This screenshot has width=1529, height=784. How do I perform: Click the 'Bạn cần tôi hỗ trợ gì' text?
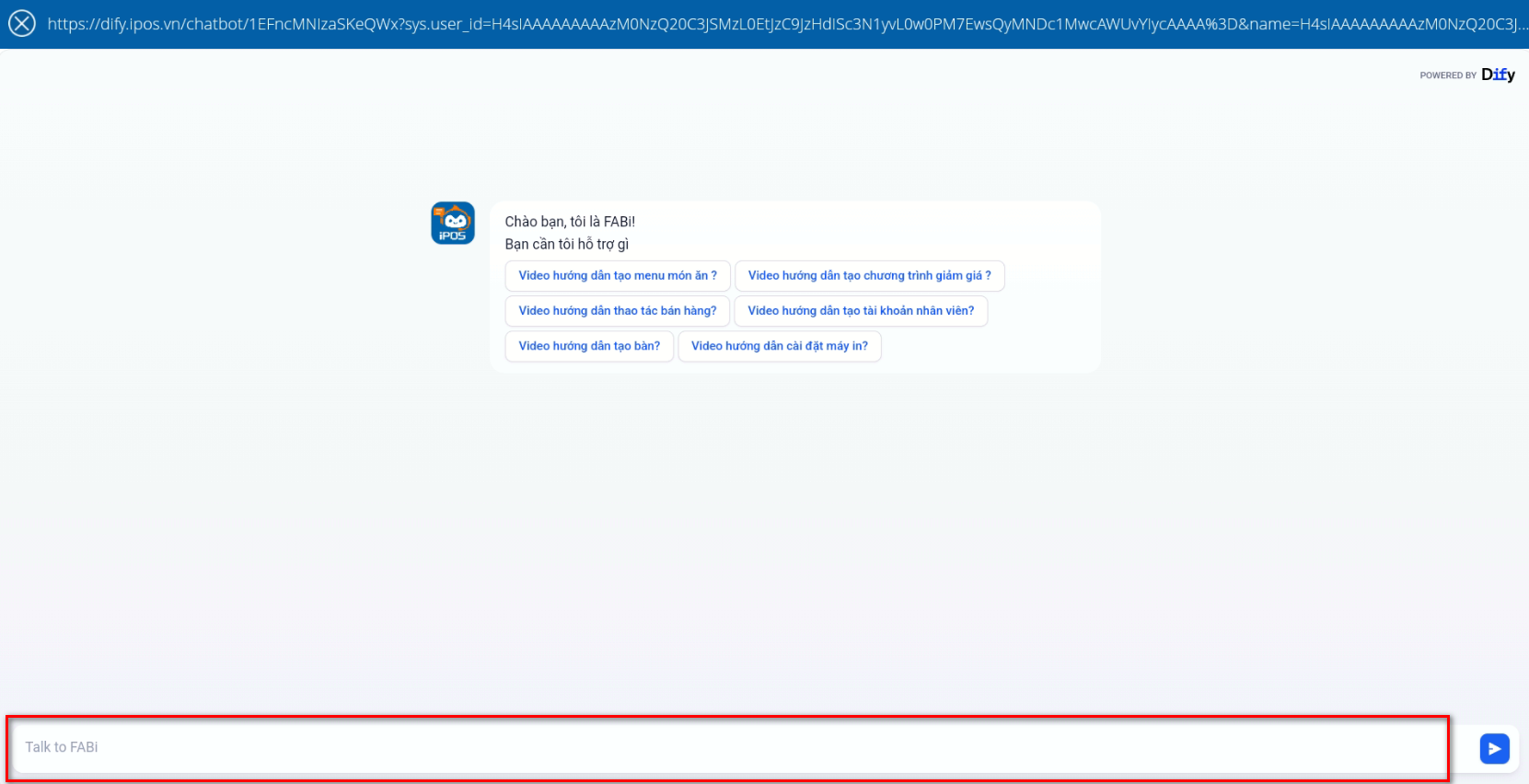pos(566,244)
